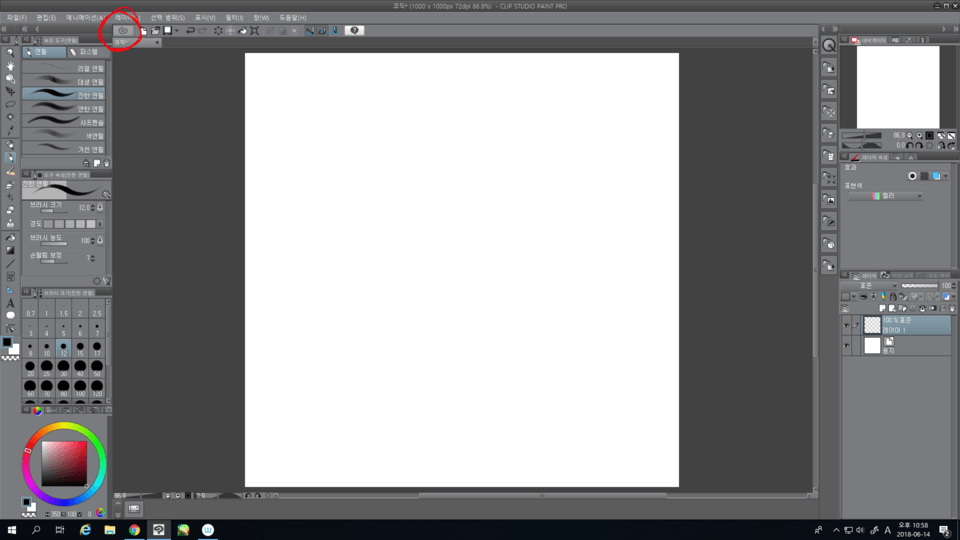960x540 pixels.
Task: Expand save options dropdown arrow
Action: [177, 30]
